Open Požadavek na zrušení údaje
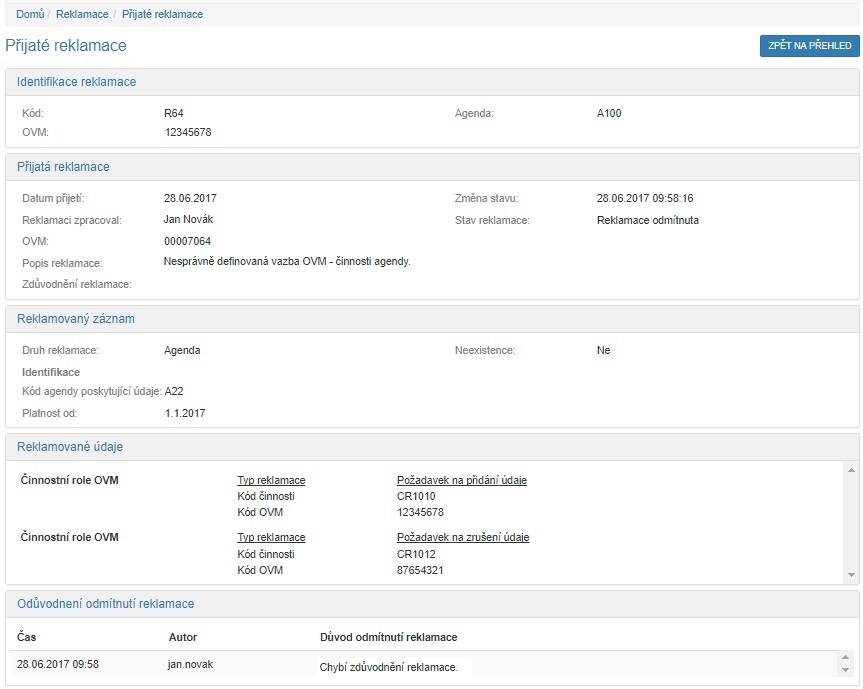Screen dimensions: 863x689 (462, 537)
